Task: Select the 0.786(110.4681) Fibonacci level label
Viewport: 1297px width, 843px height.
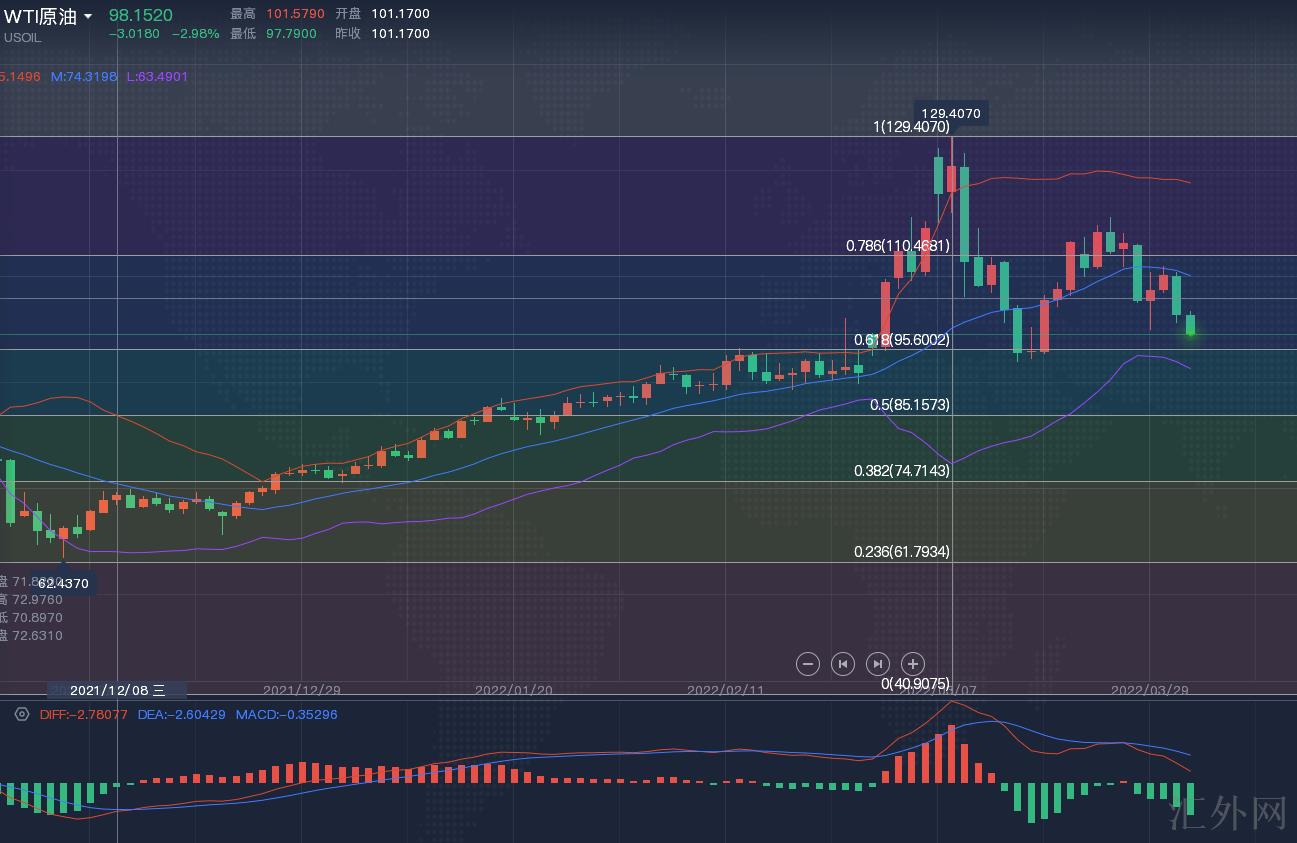Action: 898,245
